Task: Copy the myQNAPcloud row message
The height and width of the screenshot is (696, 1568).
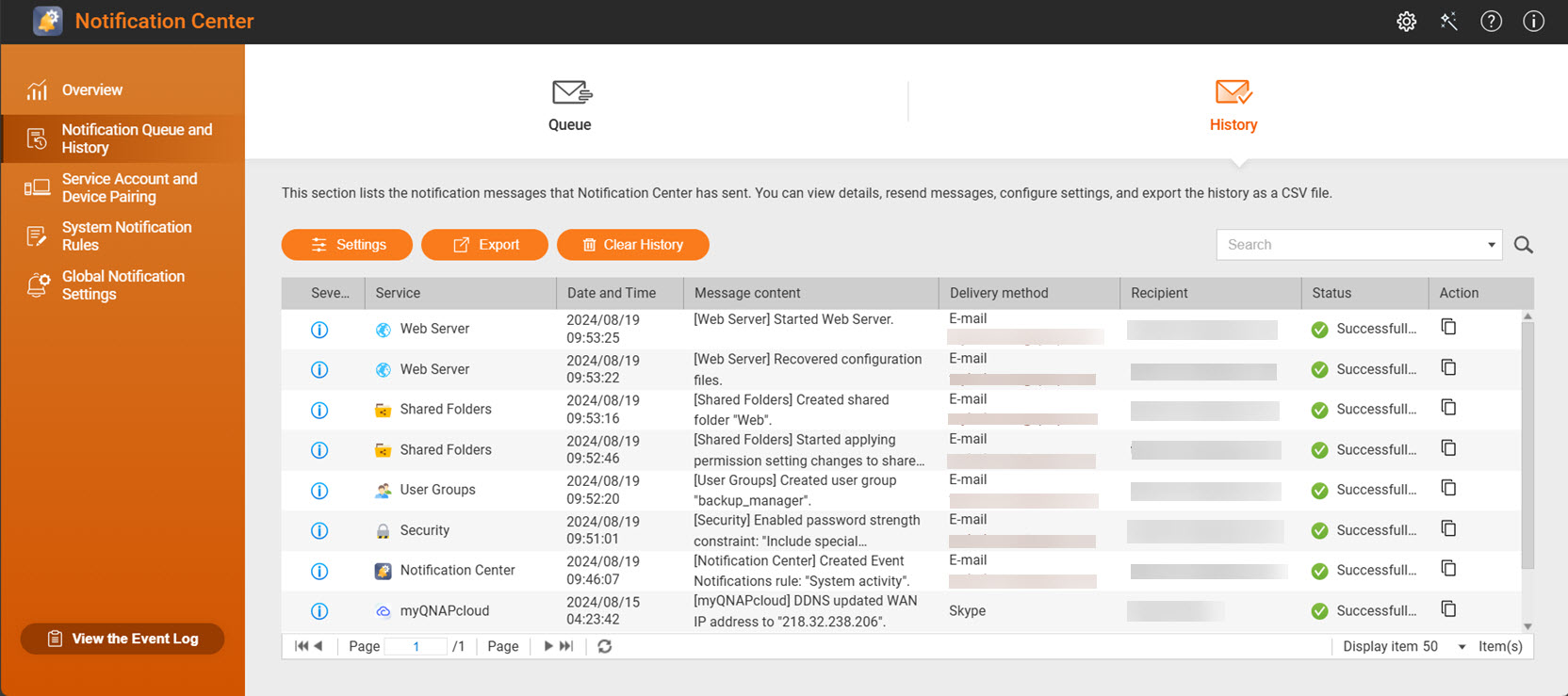Action: 1448,609
